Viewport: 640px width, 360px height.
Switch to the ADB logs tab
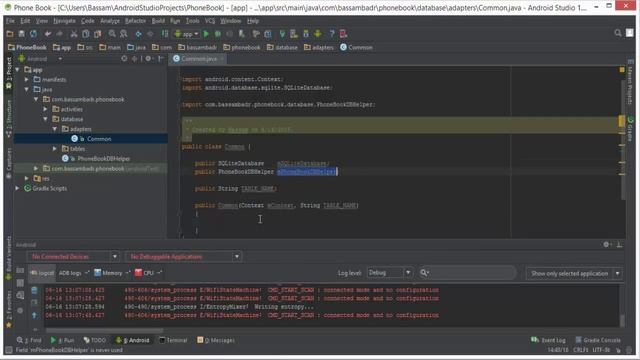74,273
